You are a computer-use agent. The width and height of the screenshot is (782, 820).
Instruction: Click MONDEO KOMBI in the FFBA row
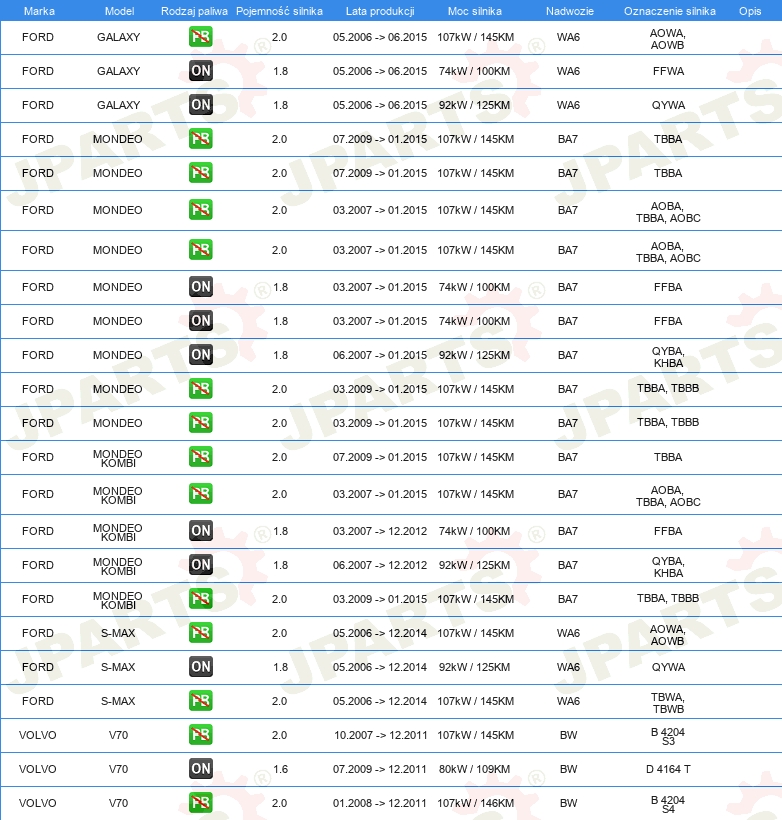[x=118, y=532]
